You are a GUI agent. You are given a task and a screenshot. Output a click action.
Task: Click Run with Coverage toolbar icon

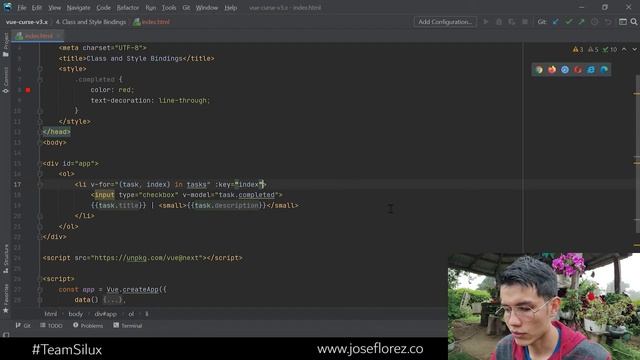click(x=512, y=22)
